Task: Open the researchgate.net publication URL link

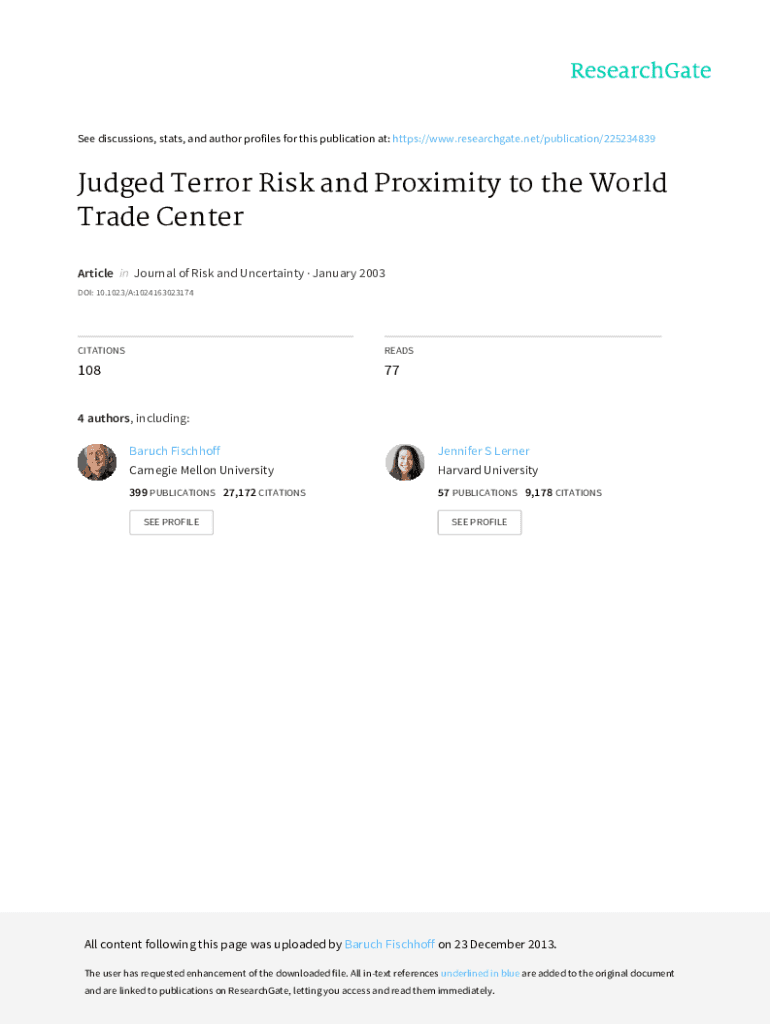Action: [524, 139]
